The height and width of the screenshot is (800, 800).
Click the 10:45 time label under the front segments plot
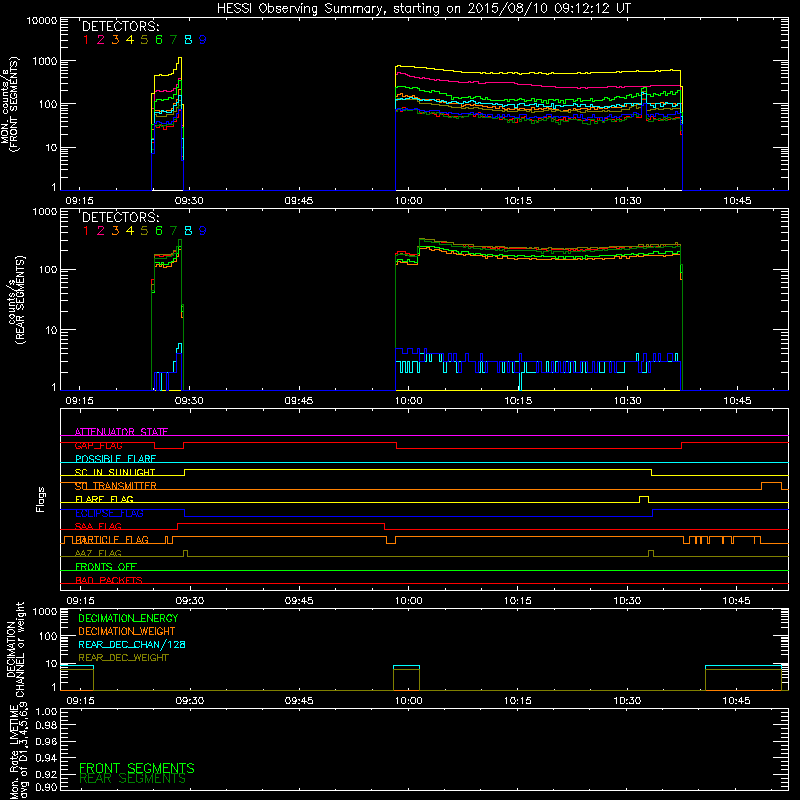737,201
